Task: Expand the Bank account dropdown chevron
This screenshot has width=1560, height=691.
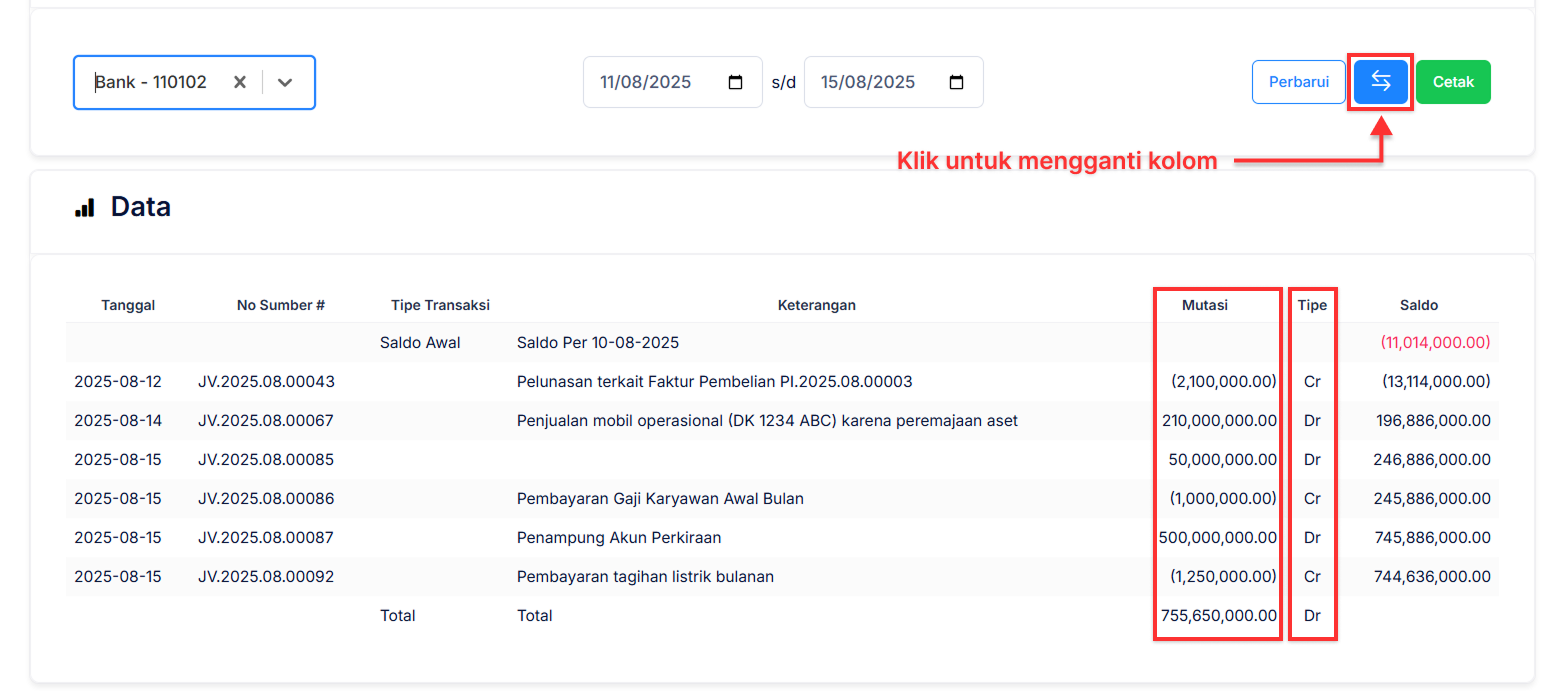Action: (285, 82)
